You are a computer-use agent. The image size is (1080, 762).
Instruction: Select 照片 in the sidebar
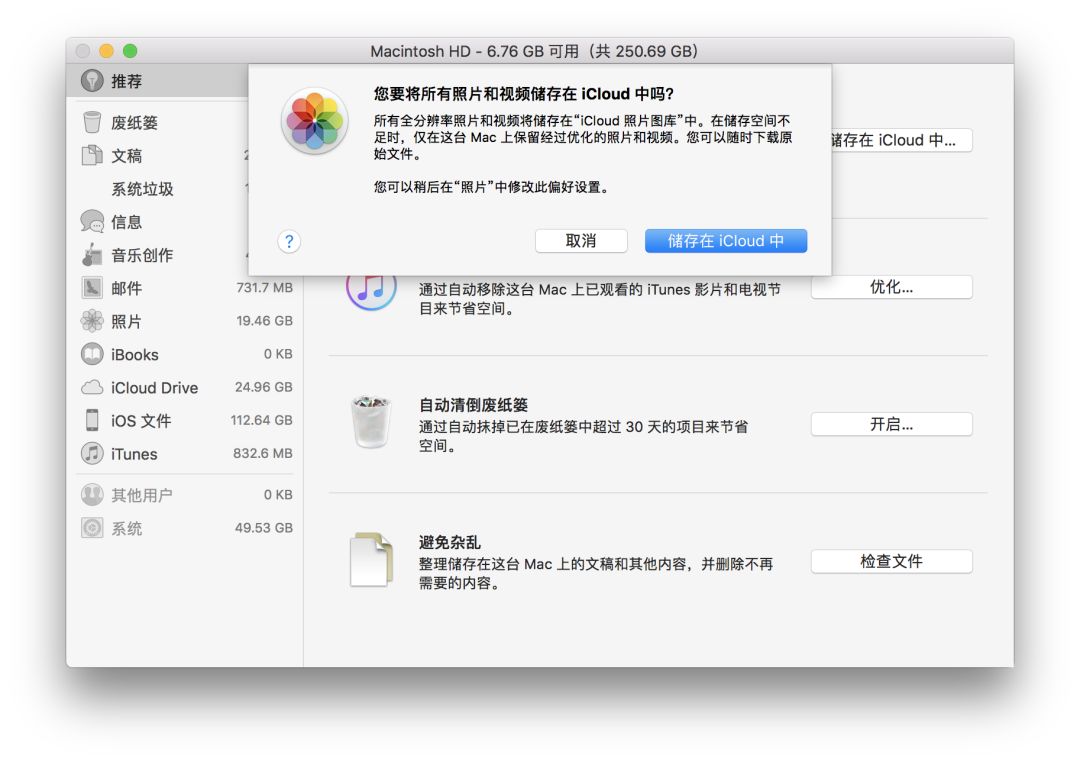127,321
